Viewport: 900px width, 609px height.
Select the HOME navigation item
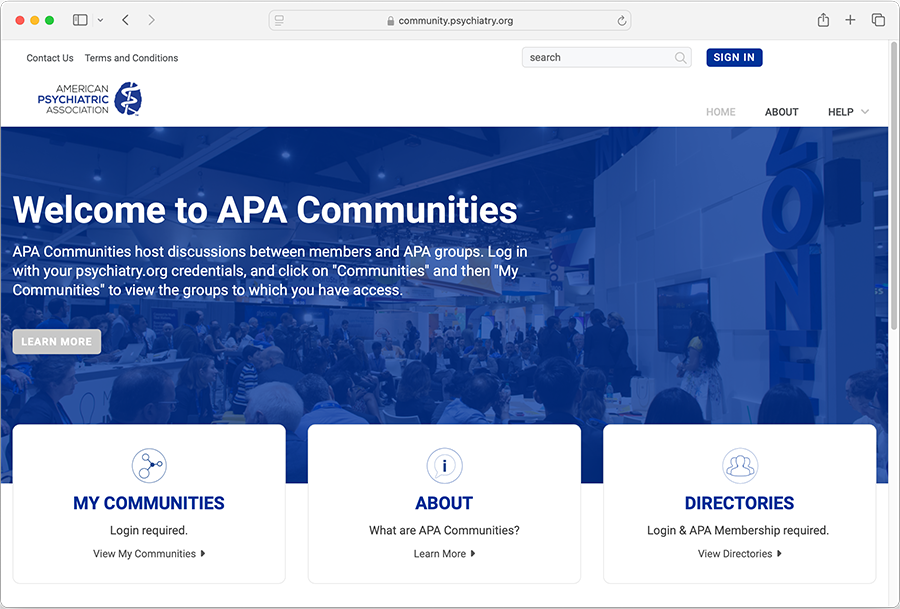point(721,112)
